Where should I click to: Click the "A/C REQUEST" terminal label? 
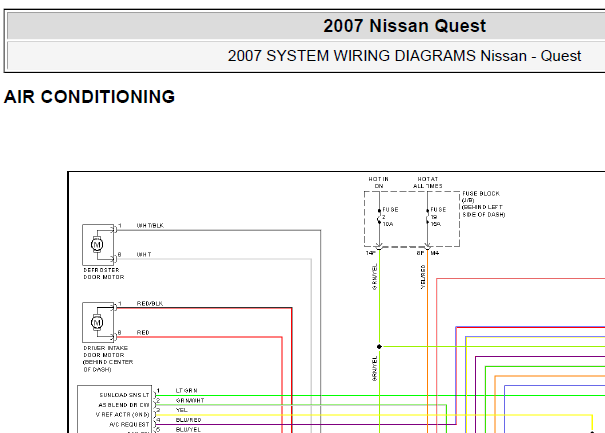[129, 425]
